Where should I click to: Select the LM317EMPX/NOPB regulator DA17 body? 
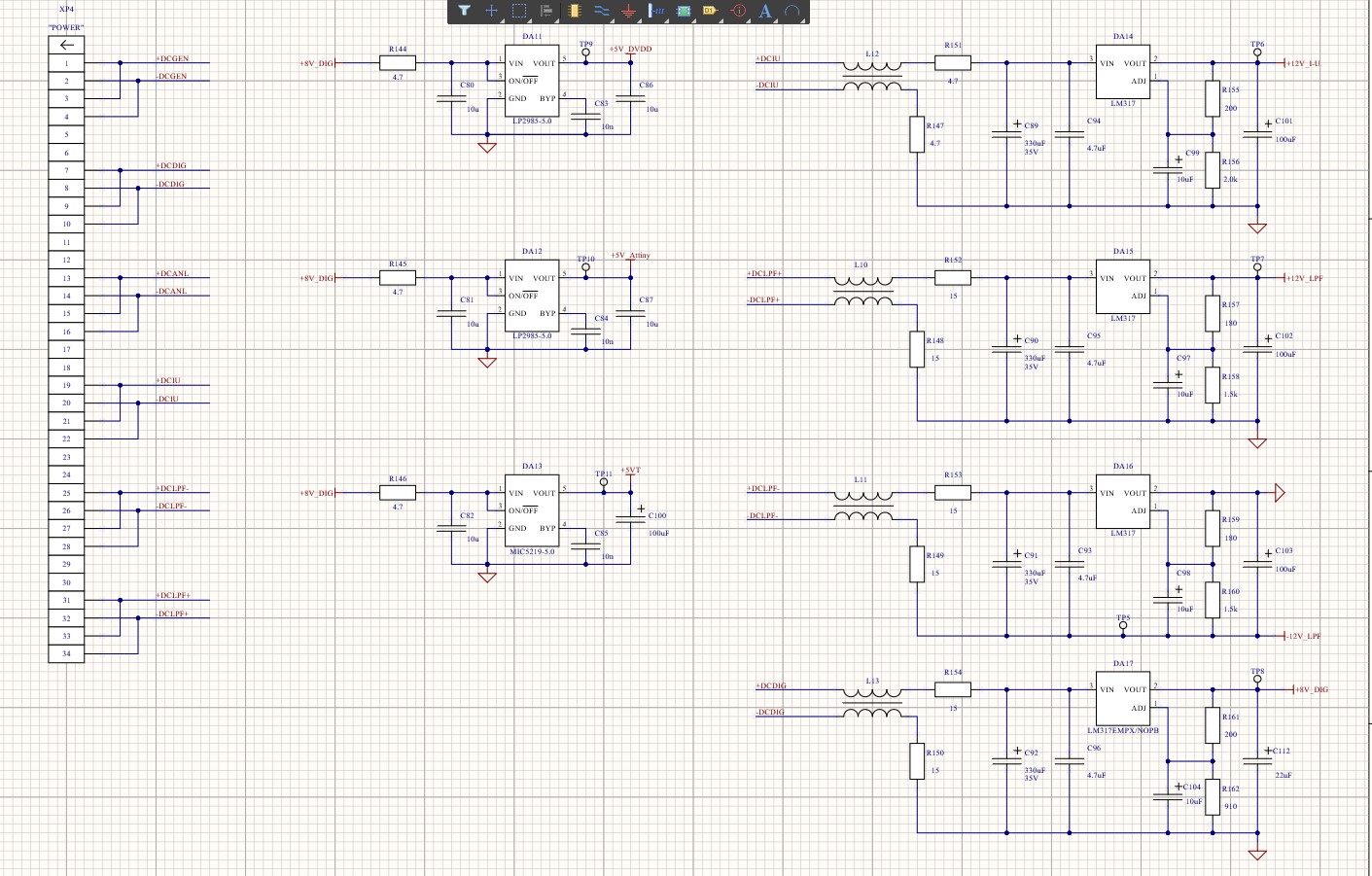coord(1123,698)
